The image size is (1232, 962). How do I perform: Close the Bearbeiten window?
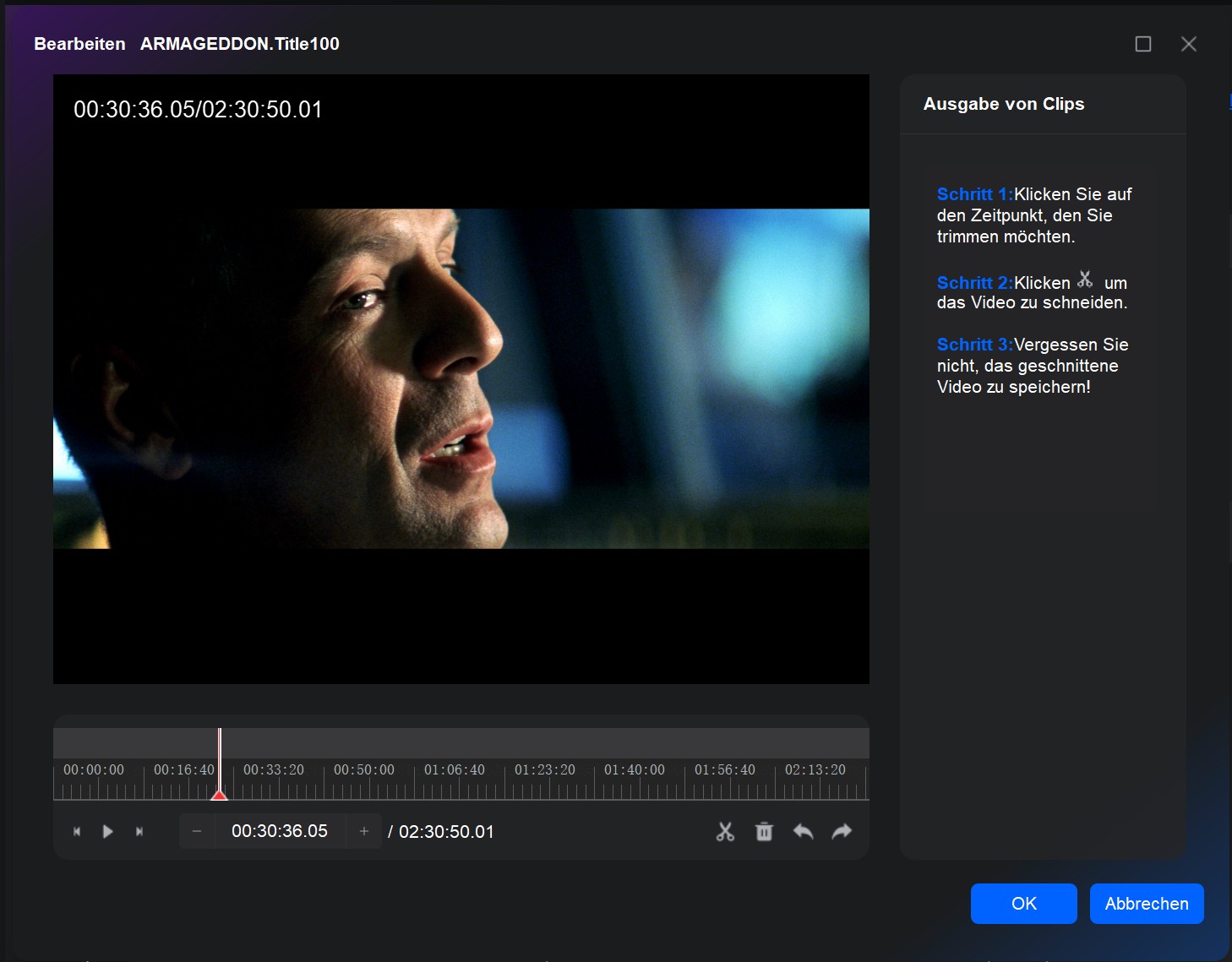pyautogui.click(x=1189, y=44)
